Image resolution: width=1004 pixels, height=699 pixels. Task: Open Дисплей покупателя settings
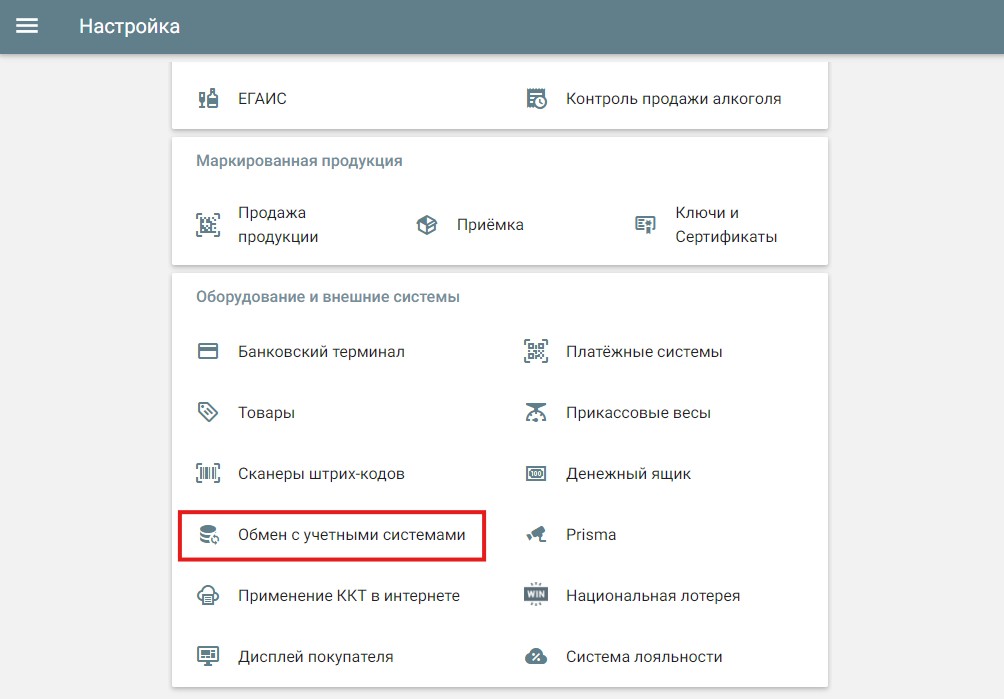(315, 657)
